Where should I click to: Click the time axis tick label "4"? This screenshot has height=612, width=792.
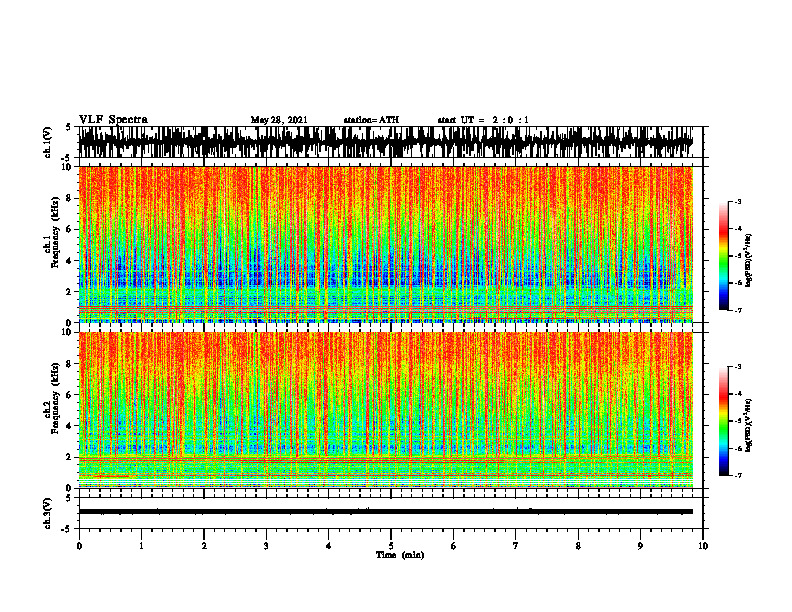click(329, 546)
